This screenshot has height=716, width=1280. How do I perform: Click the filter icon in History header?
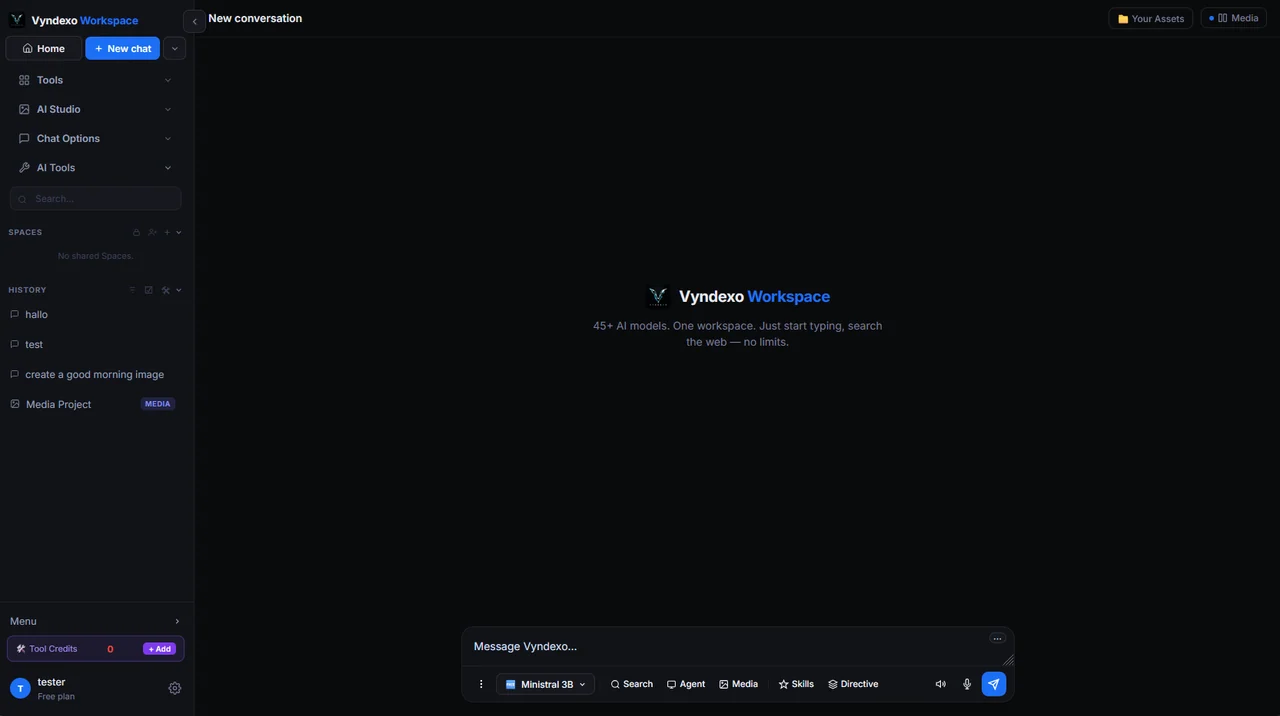132,290
